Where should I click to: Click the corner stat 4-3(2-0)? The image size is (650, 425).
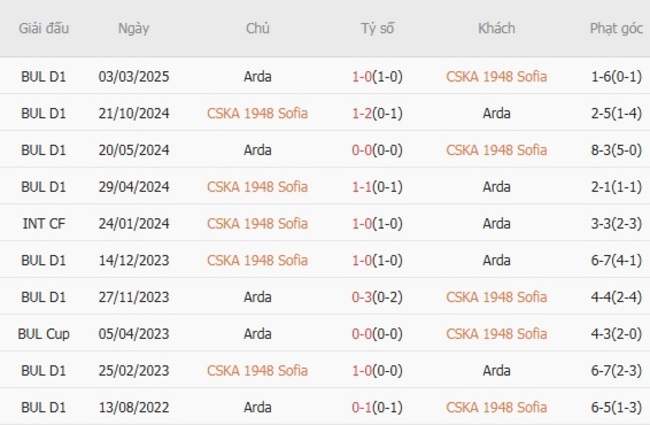[x=616, y=333]
